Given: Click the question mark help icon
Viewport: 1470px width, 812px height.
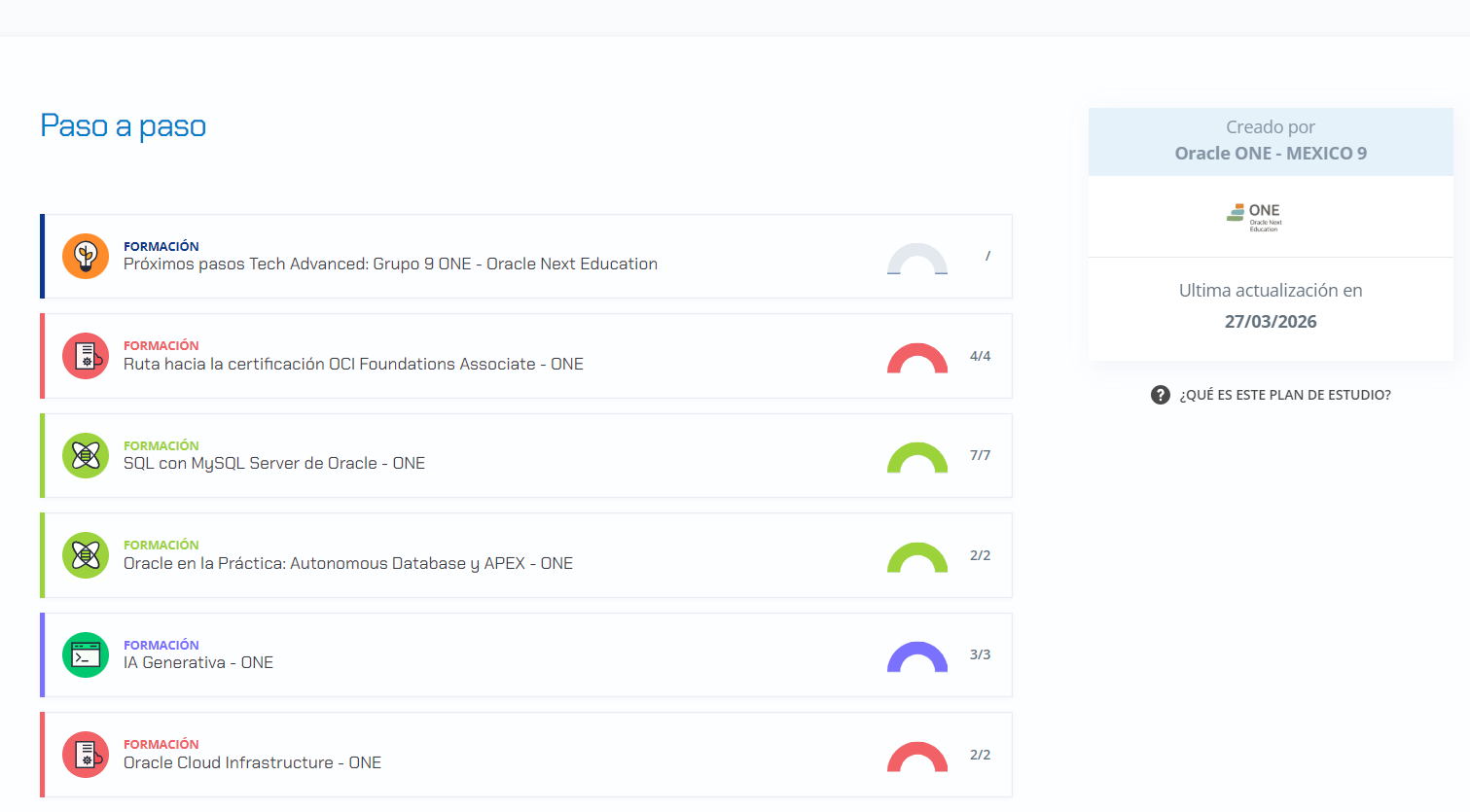Looking at the screenshot, I should coord(1161,395).
